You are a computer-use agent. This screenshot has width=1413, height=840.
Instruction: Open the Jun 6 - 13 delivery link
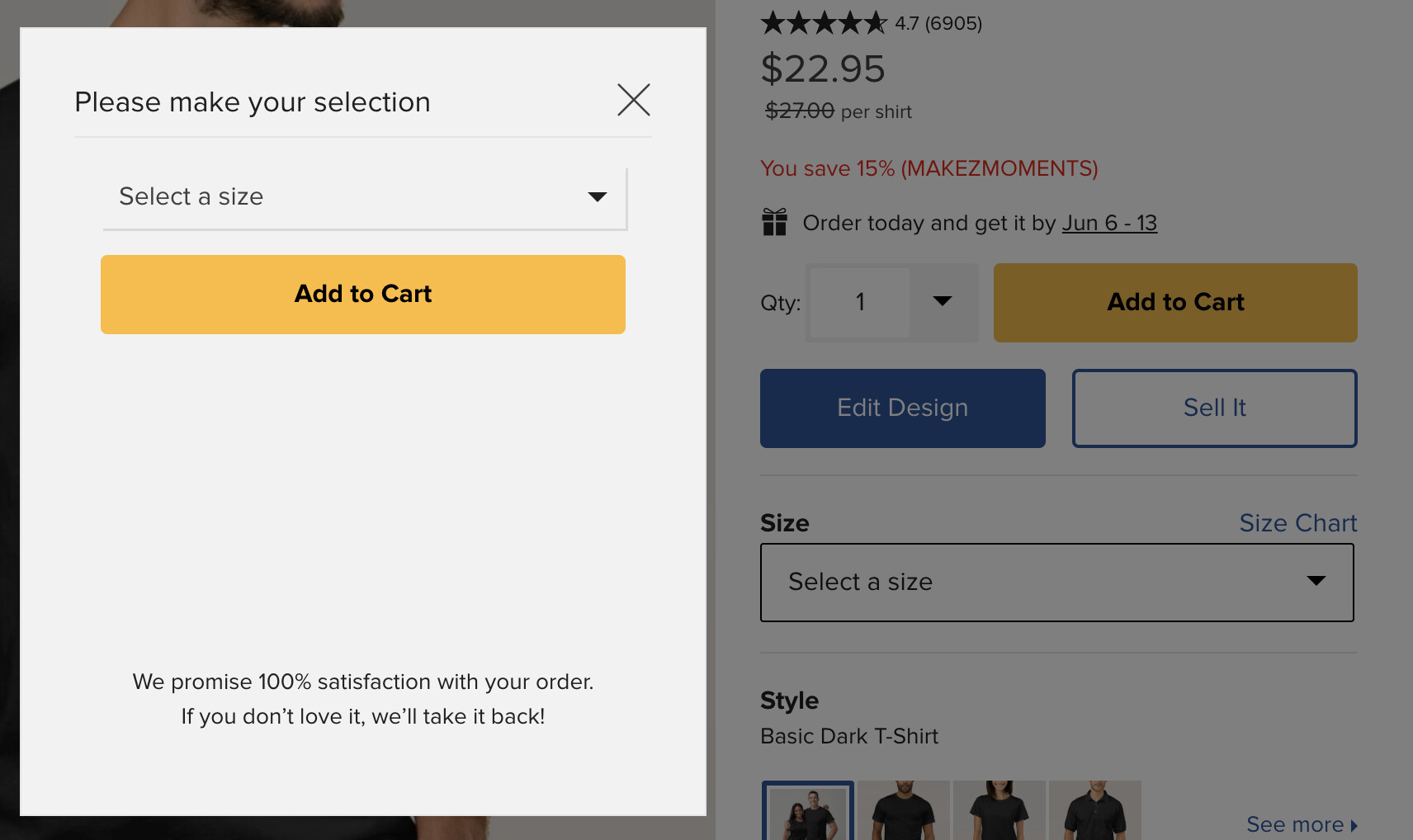pos(1109,223)
